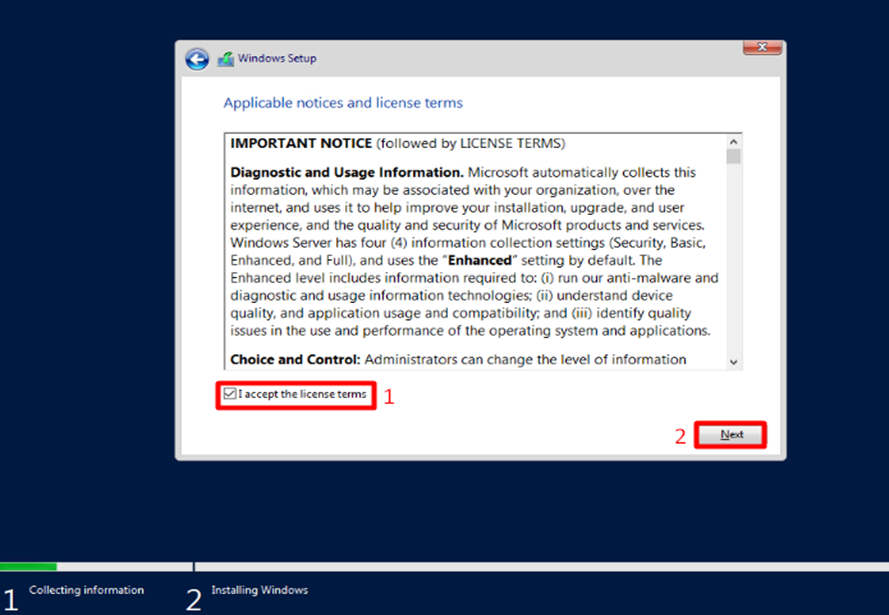Click the blue back arrow button
Screen dimensions: 889x615
[197, 59]
